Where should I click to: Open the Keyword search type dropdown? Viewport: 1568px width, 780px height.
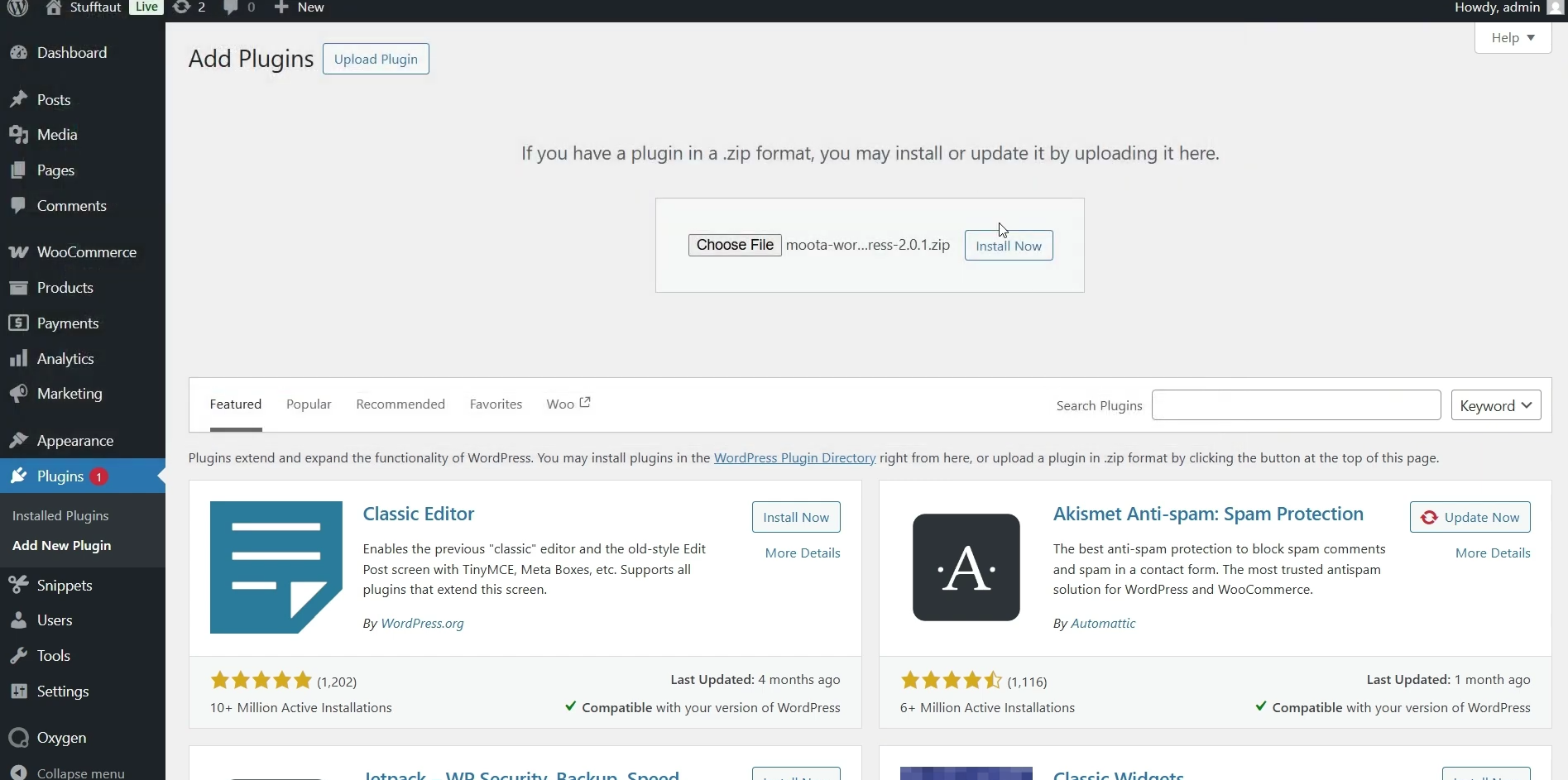point(1496,405)
